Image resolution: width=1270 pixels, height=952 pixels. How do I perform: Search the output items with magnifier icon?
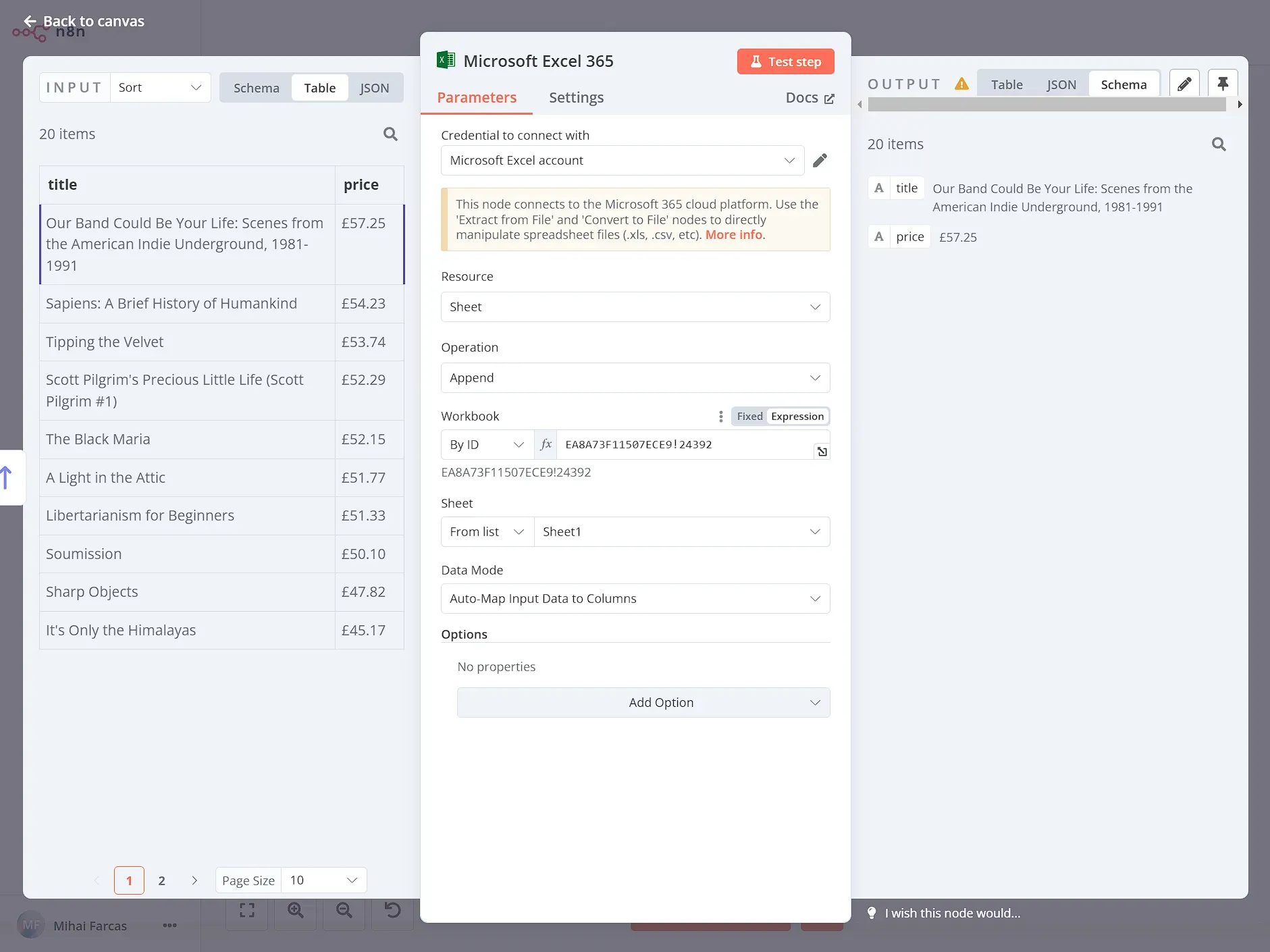(x=1219, y=144)
